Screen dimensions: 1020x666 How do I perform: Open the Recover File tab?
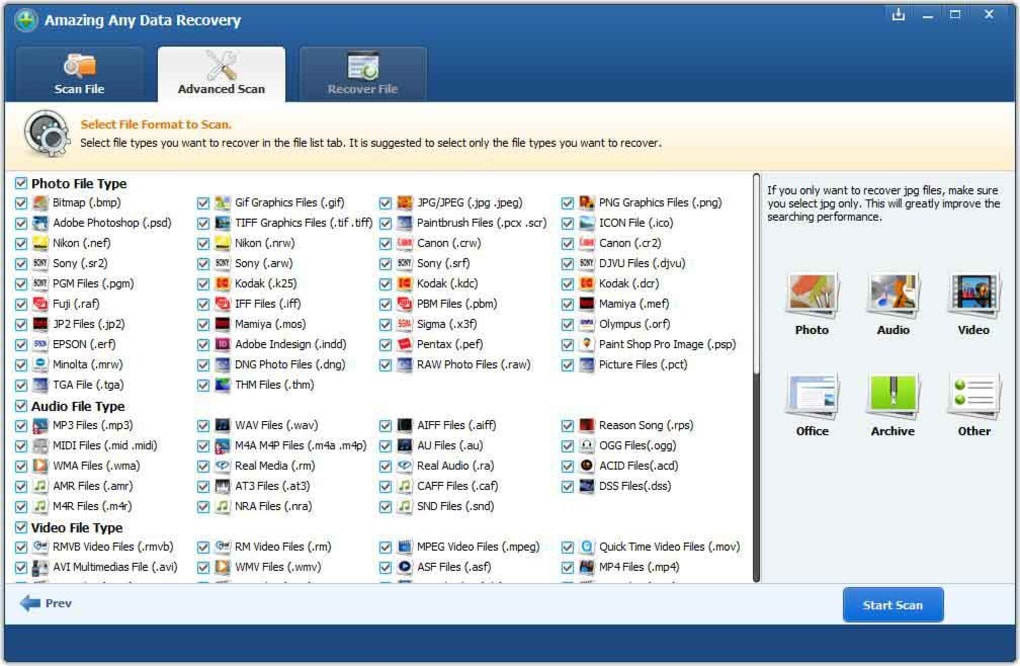362,74
